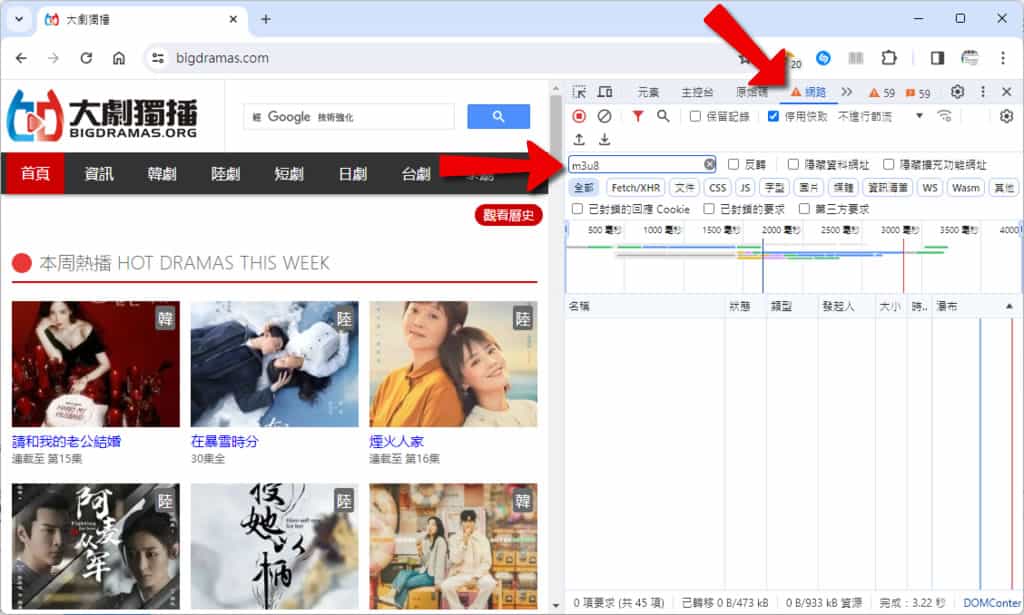Reload the bigdramas.com page
This screenshot has width=1024, height=615.
[86, 58]
